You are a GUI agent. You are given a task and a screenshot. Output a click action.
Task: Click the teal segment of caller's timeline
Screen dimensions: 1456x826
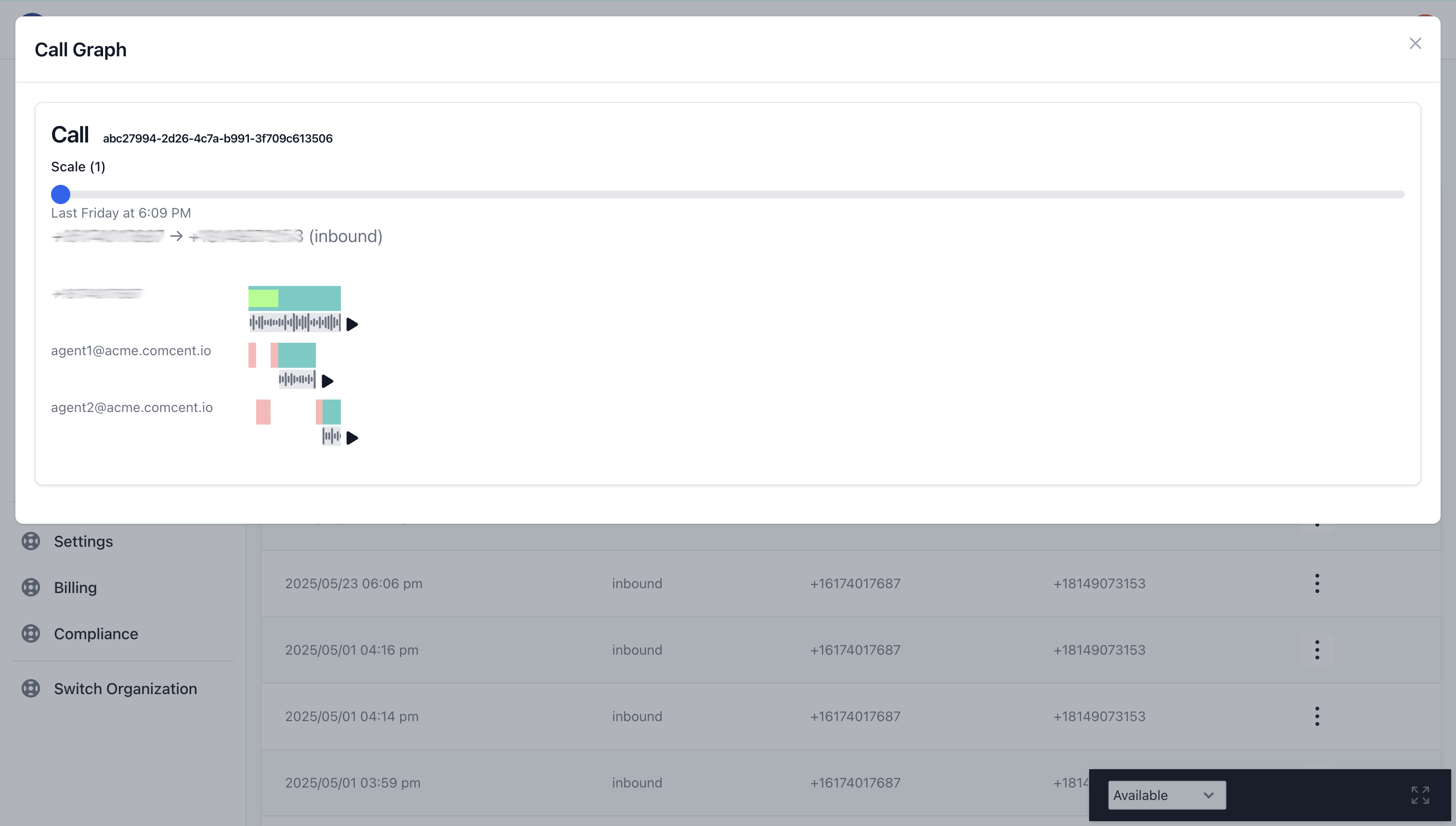(310, 298)
